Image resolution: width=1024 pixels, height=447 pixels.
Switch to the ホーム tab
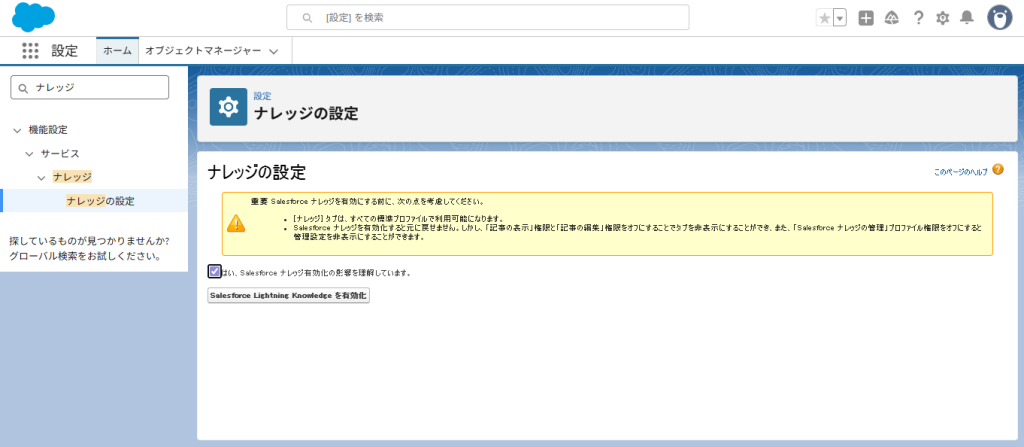[117, 50]
